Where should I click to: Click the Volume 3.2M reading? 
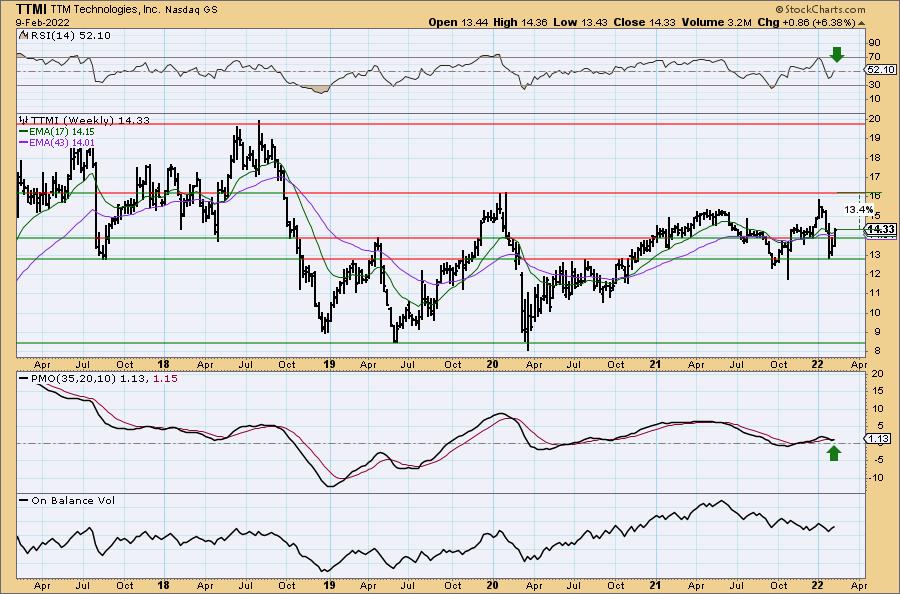tap(716, 22)
